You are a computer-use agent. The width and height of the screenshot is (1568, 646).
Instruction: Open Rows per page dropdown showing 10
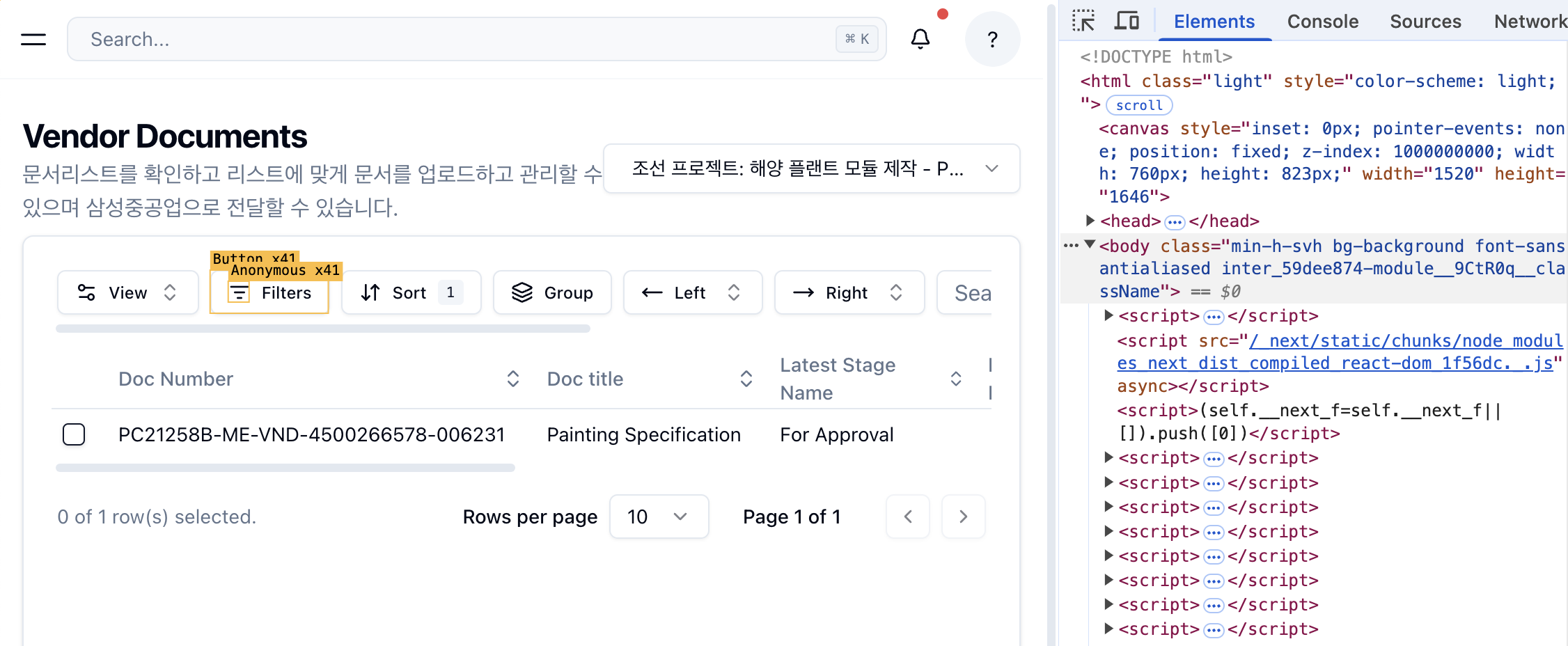(659, 517)
